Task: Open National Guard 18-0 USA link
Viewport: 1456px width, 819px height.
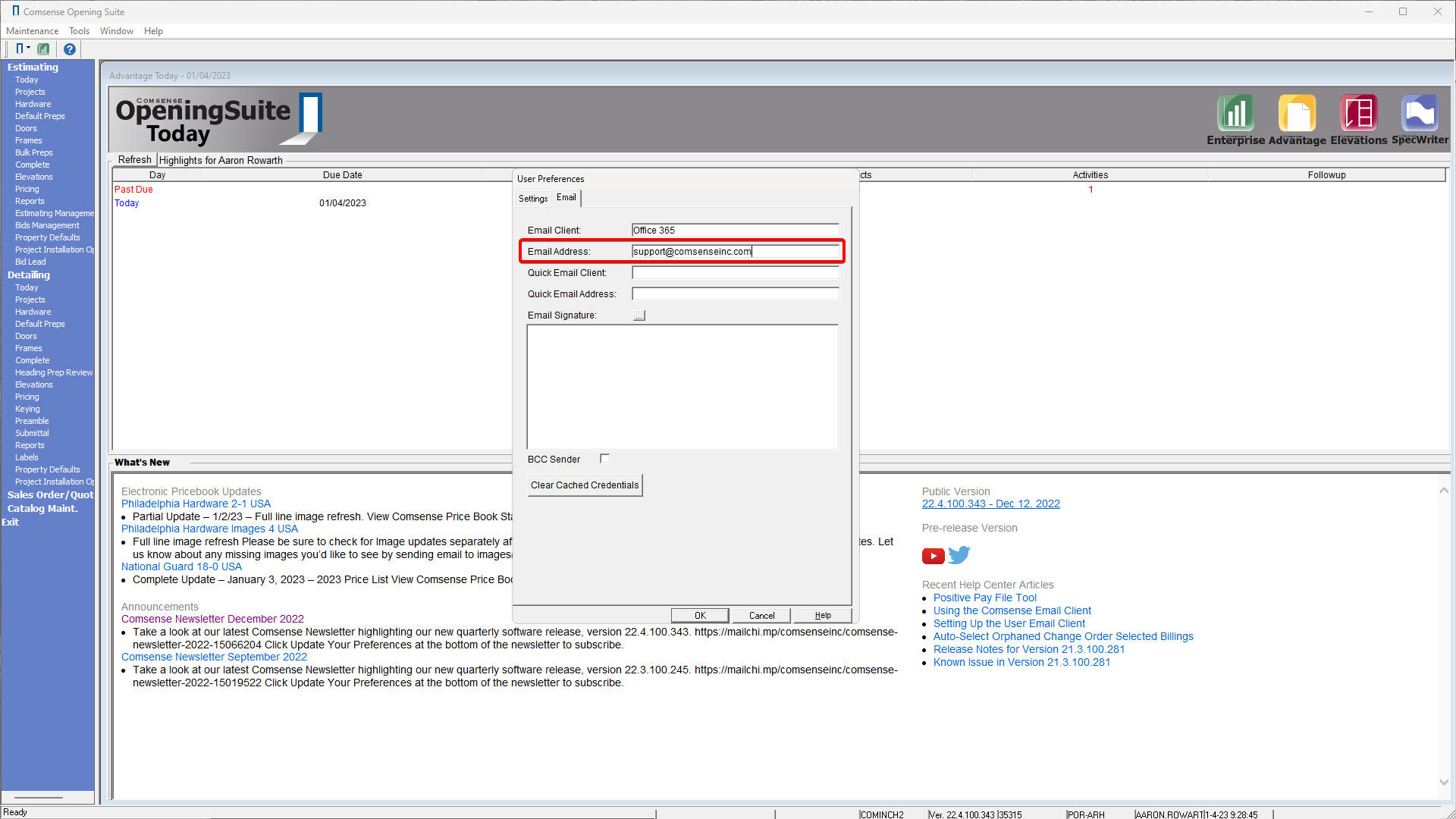Action: (181, 566)
